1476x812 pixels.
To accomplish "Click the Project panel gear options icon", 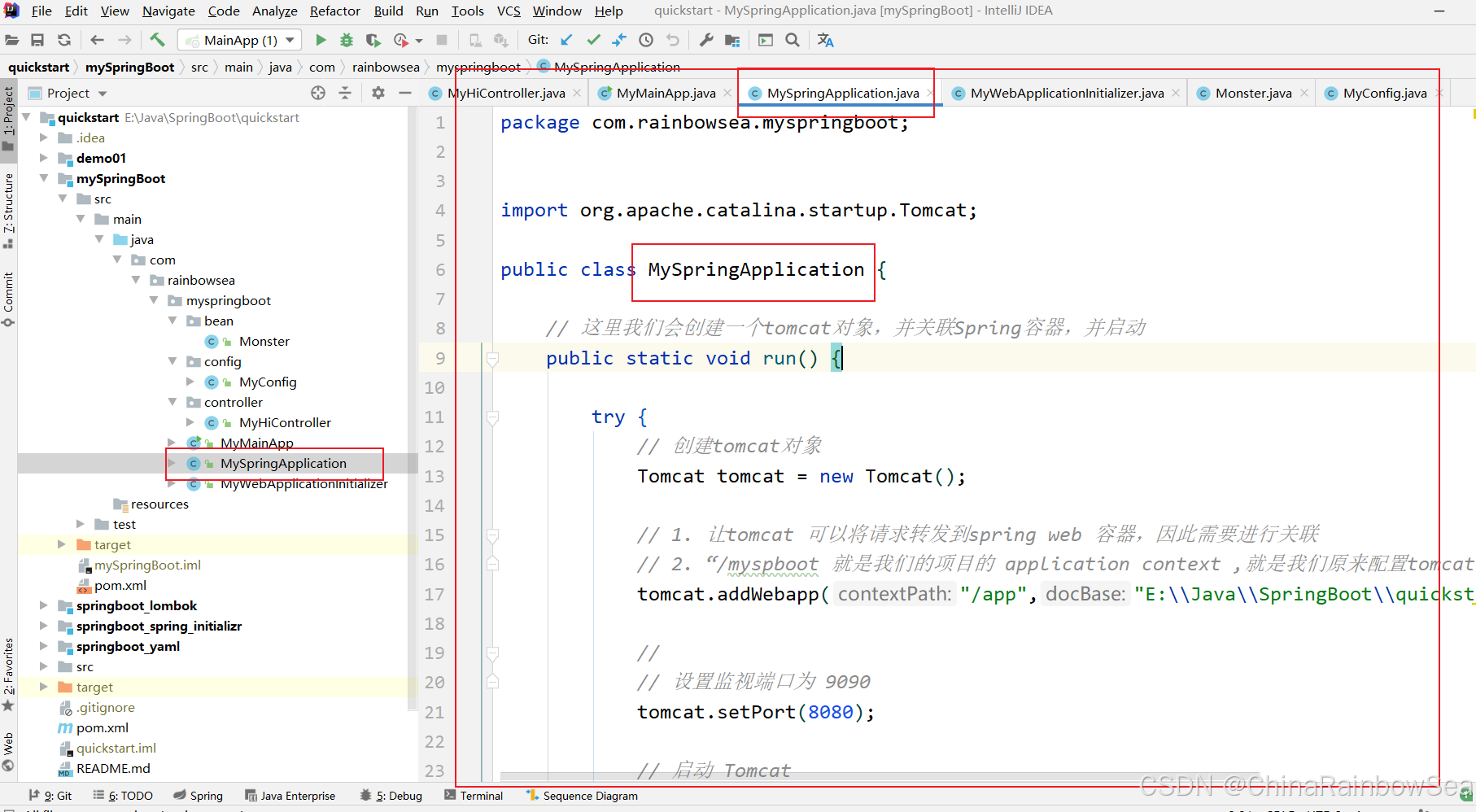I will point(378,93).
